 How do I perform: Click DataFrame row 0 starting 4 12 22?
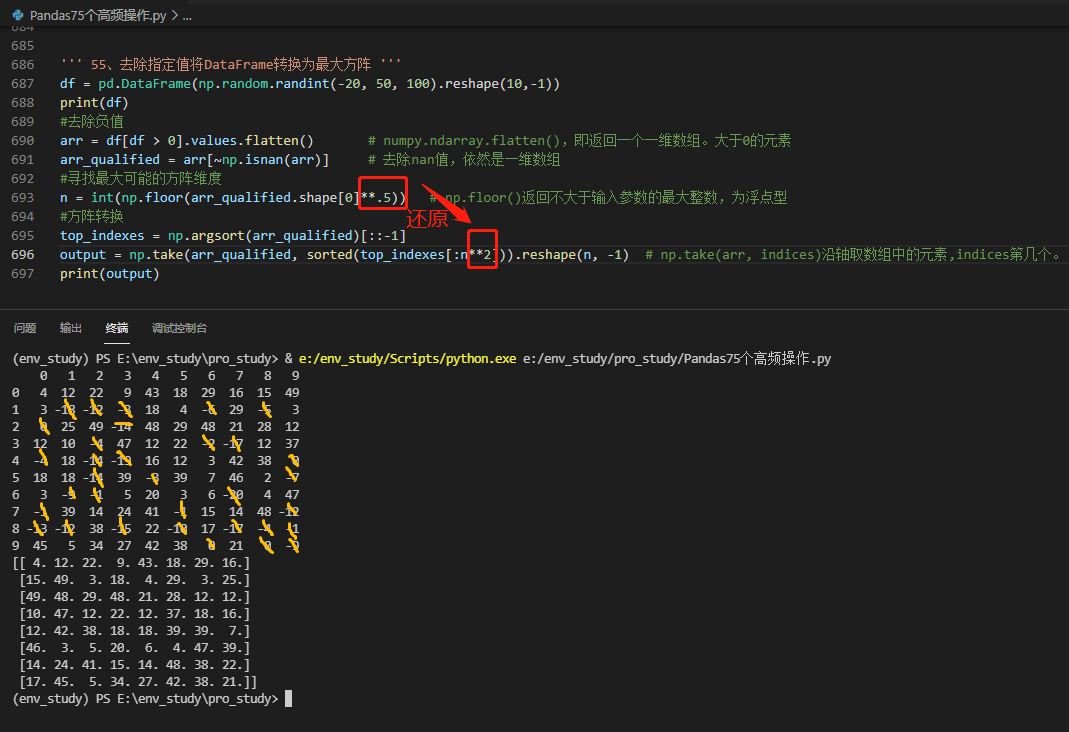[x=155, y=393]
